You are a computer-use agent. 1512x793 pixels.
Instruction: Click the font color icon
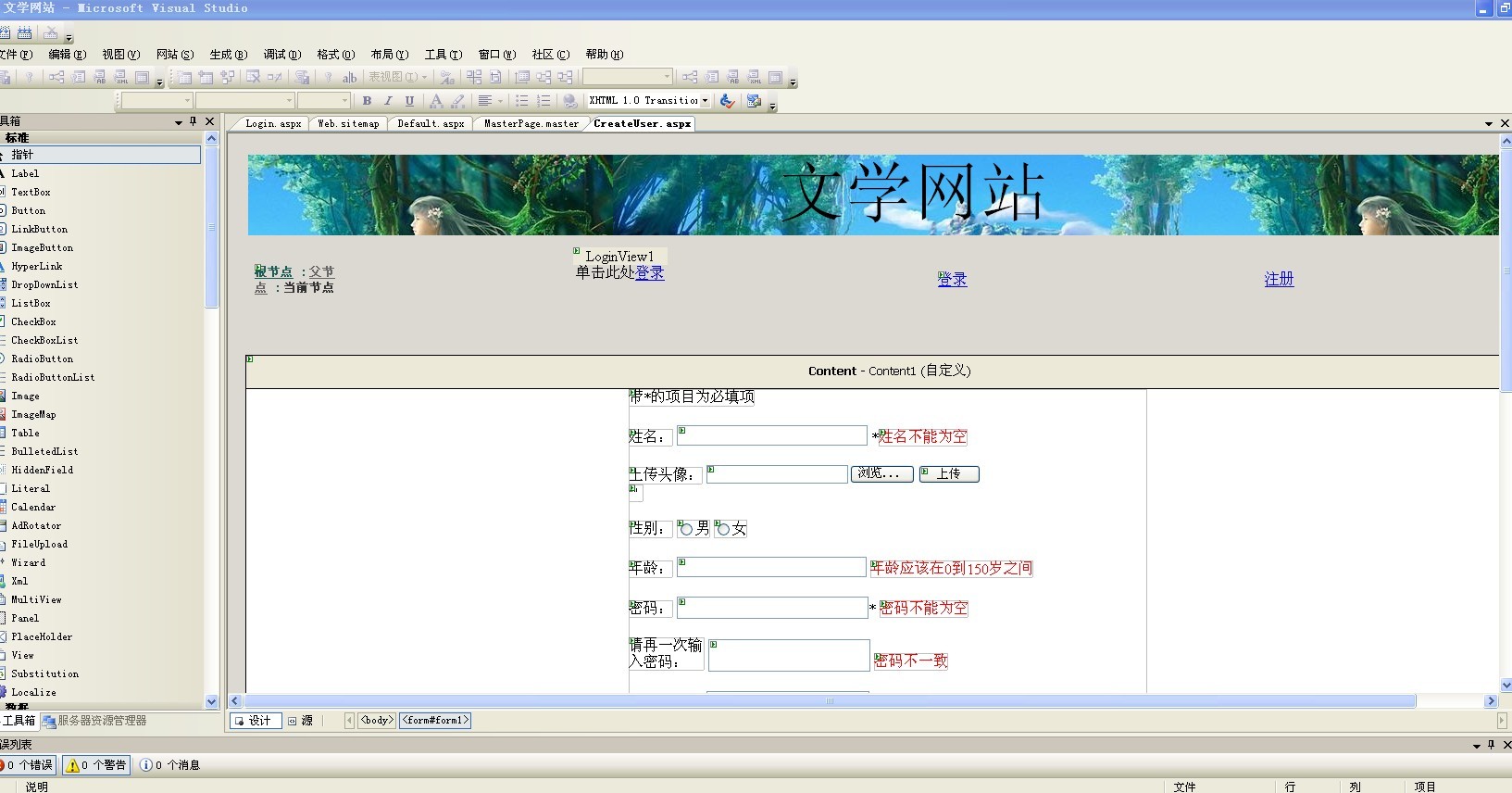(436, 101)
